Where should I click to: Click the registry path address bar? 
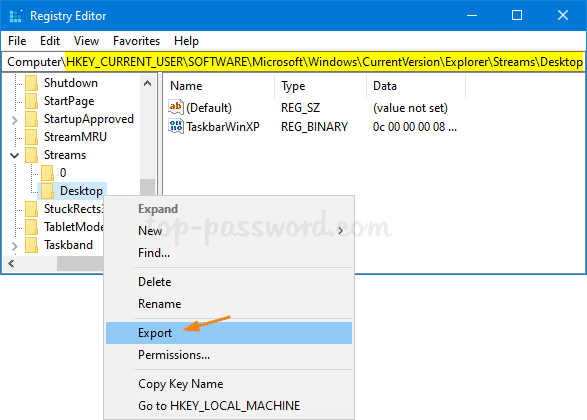(294, 62)
